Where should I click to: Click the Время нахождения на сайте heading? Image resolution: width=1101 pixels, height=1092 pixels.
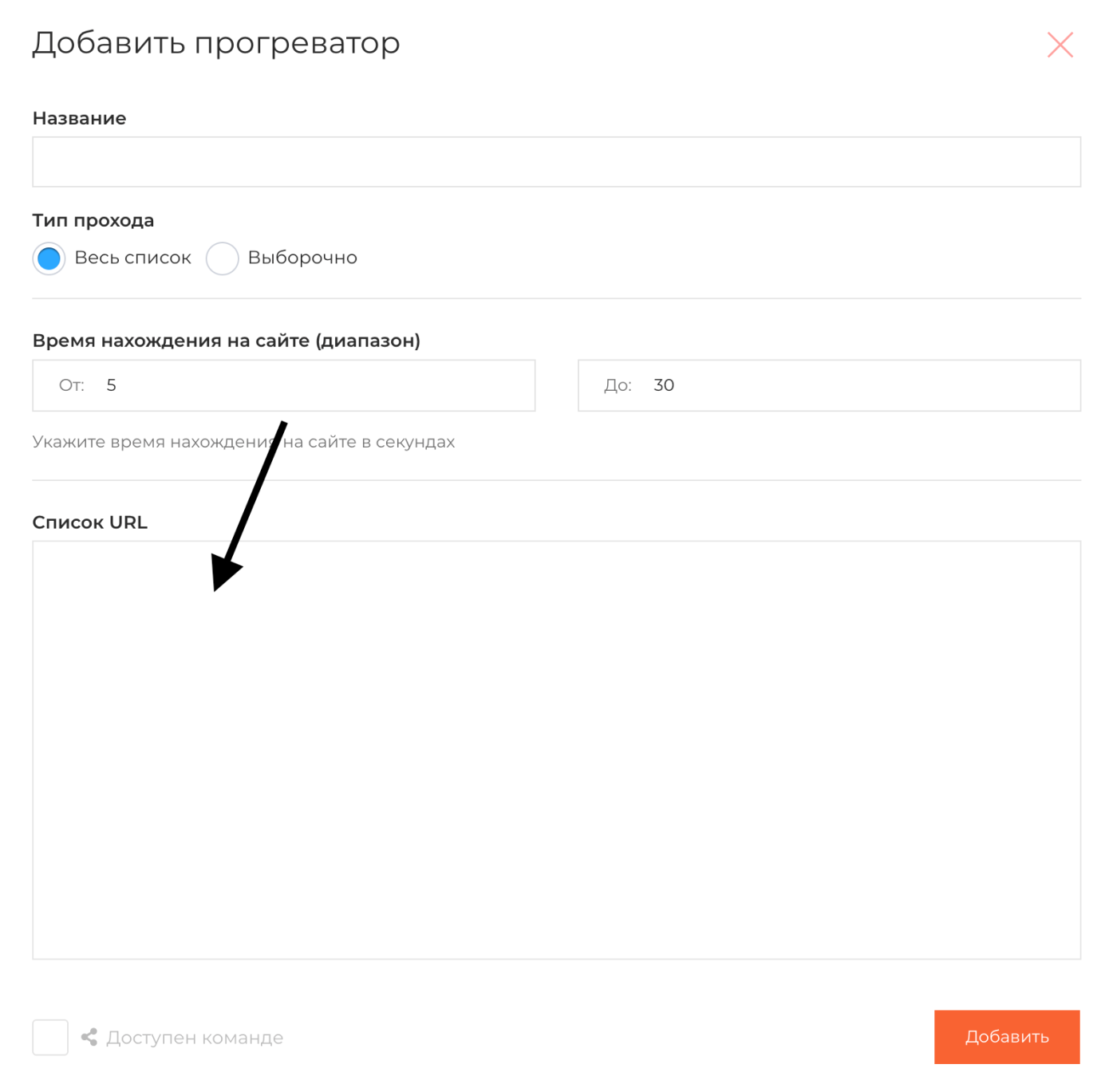[x=226, y=341]
